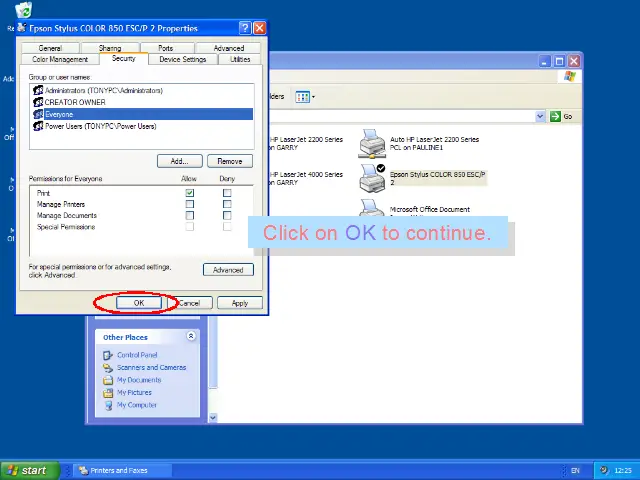Switch to the Color Management tab
Screen dimensions: 640x480
(x=60, y=59)
